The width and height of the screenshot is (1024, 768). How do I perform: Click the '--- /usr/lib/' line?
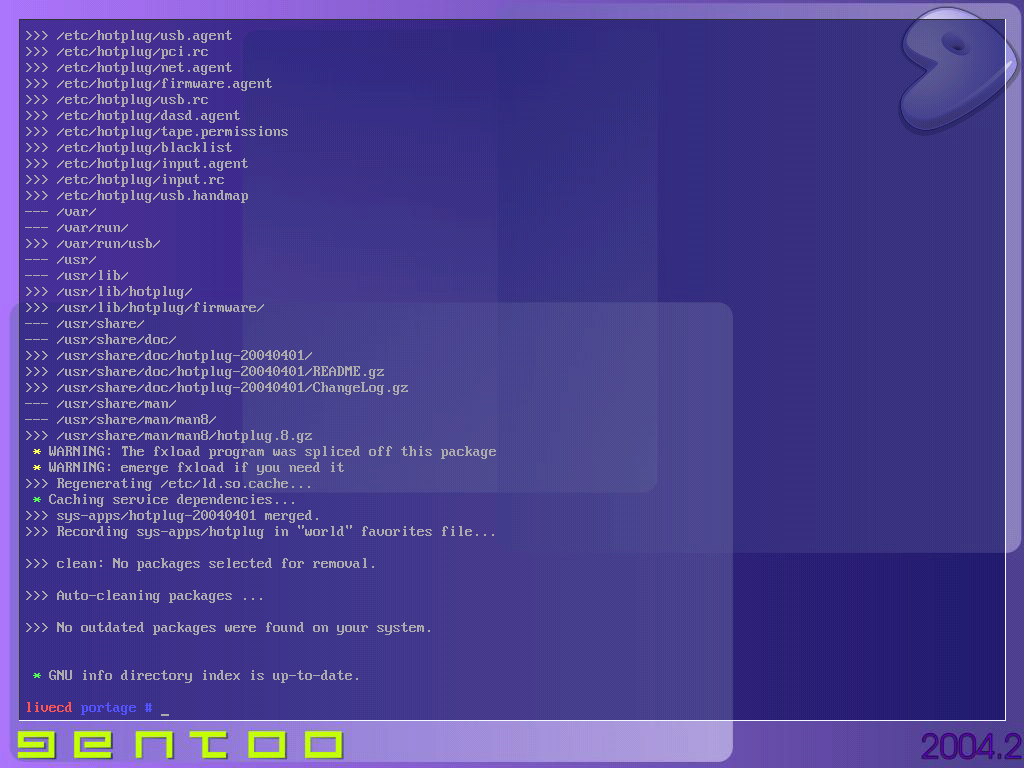click(x=76, y=276)
